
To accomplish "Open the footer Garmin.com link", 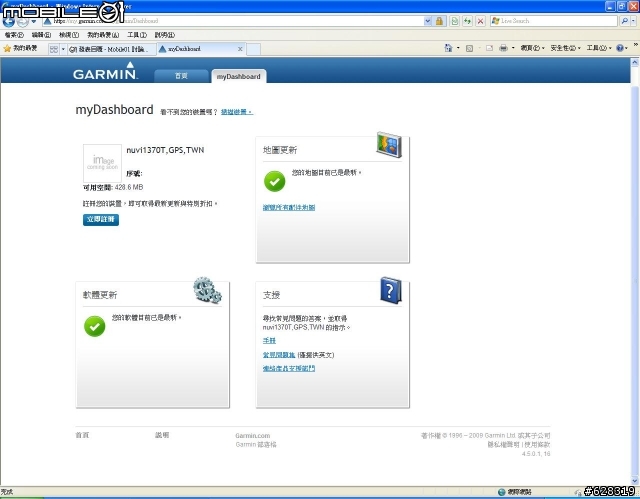I will pyautogui.click(x=253, y=436).
